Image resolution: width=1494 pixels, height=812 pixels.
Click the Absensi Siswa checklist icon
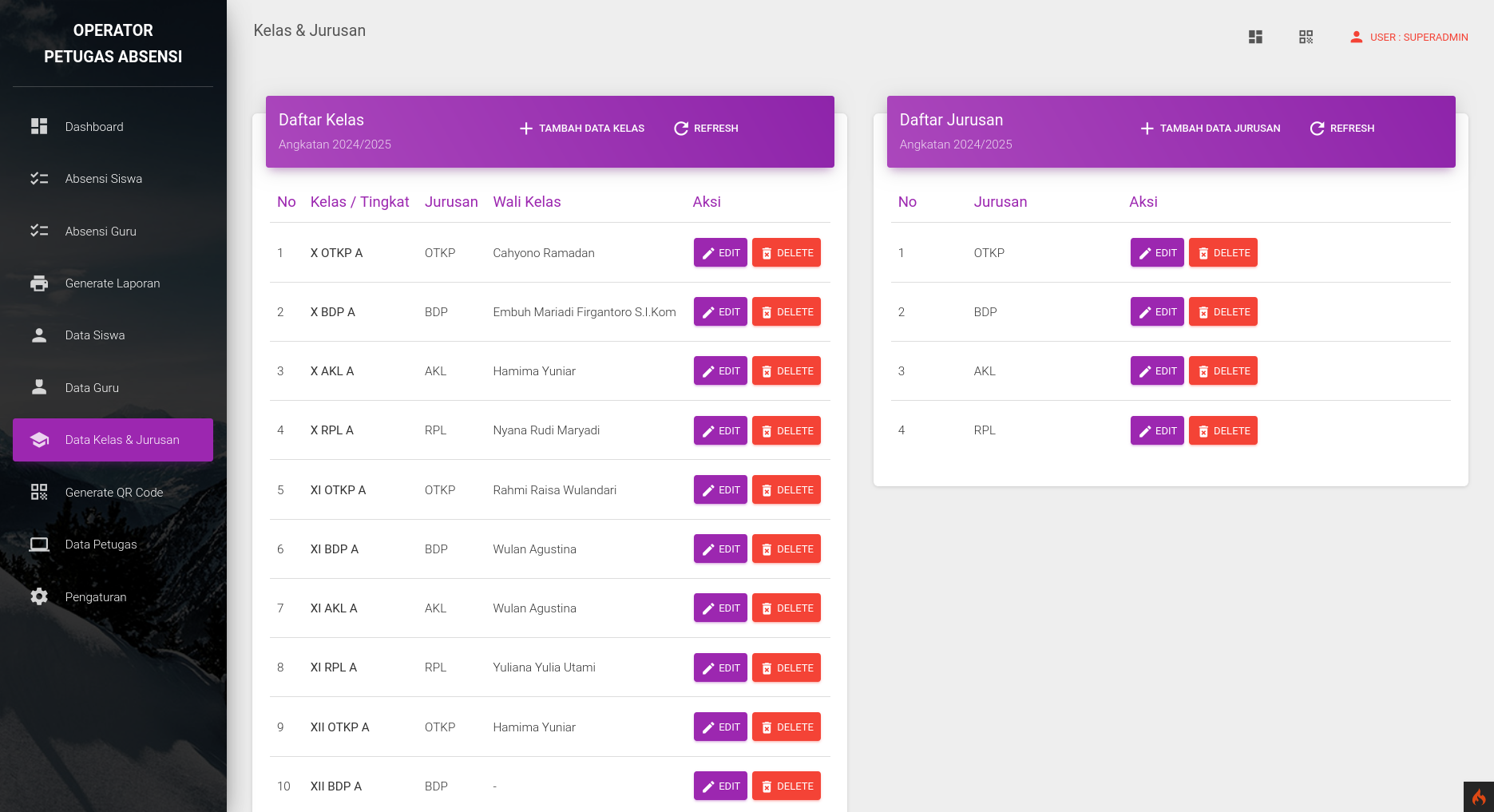pyautogui.click(x=39, y=179)
